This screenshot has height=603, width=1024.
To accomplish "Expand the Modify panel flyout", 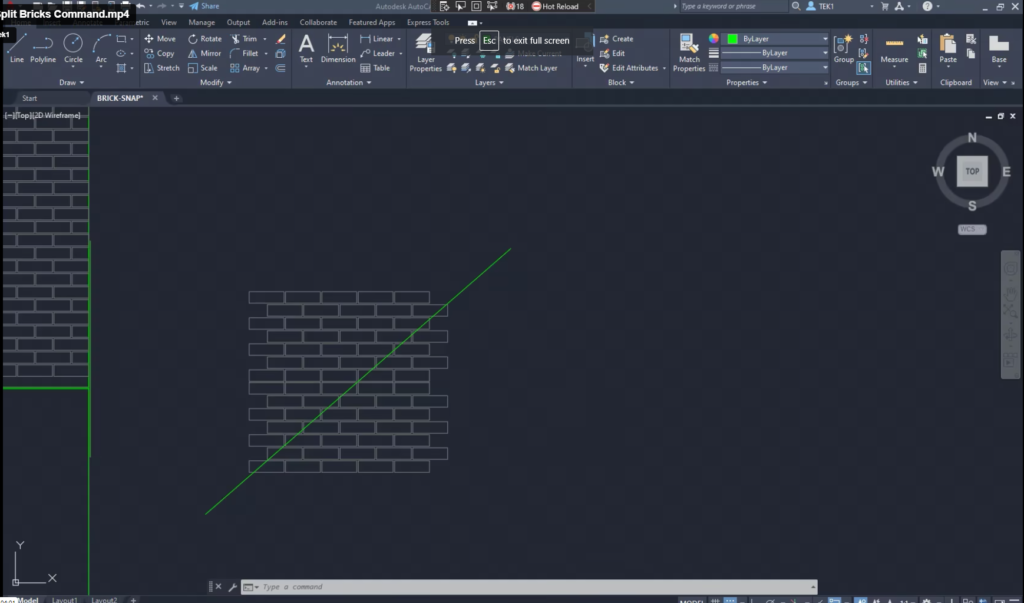I will pos(215,83).
